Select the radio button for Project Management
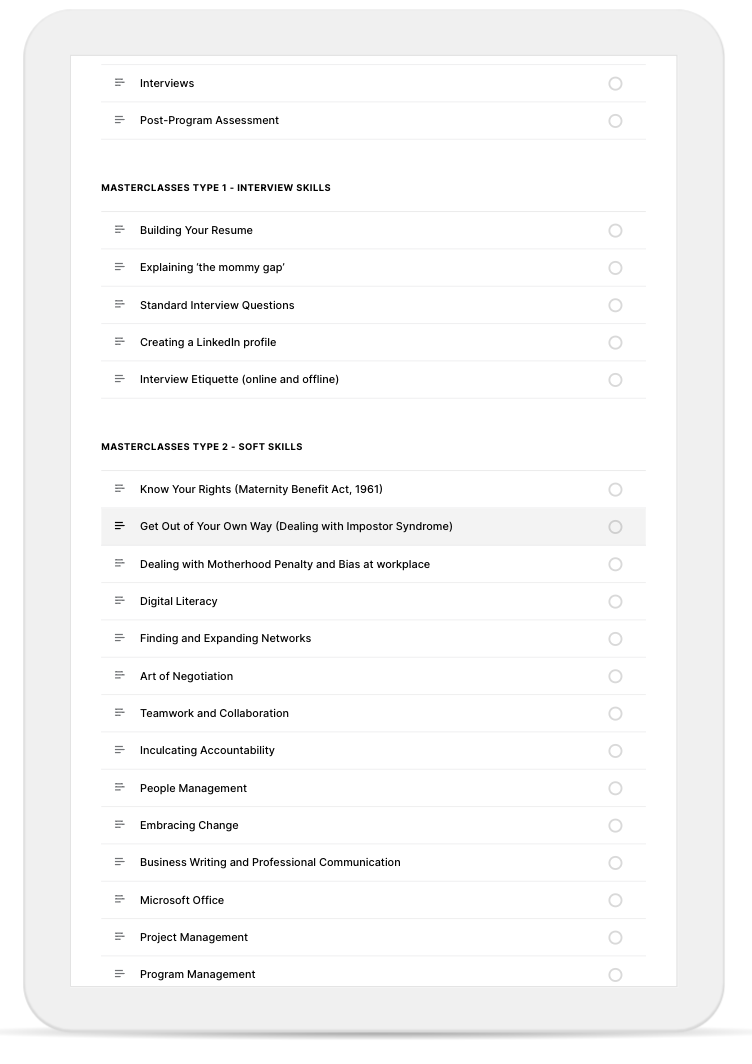Image resolution: width=752 pixels, height=1064 pixels. pos(615,937)
